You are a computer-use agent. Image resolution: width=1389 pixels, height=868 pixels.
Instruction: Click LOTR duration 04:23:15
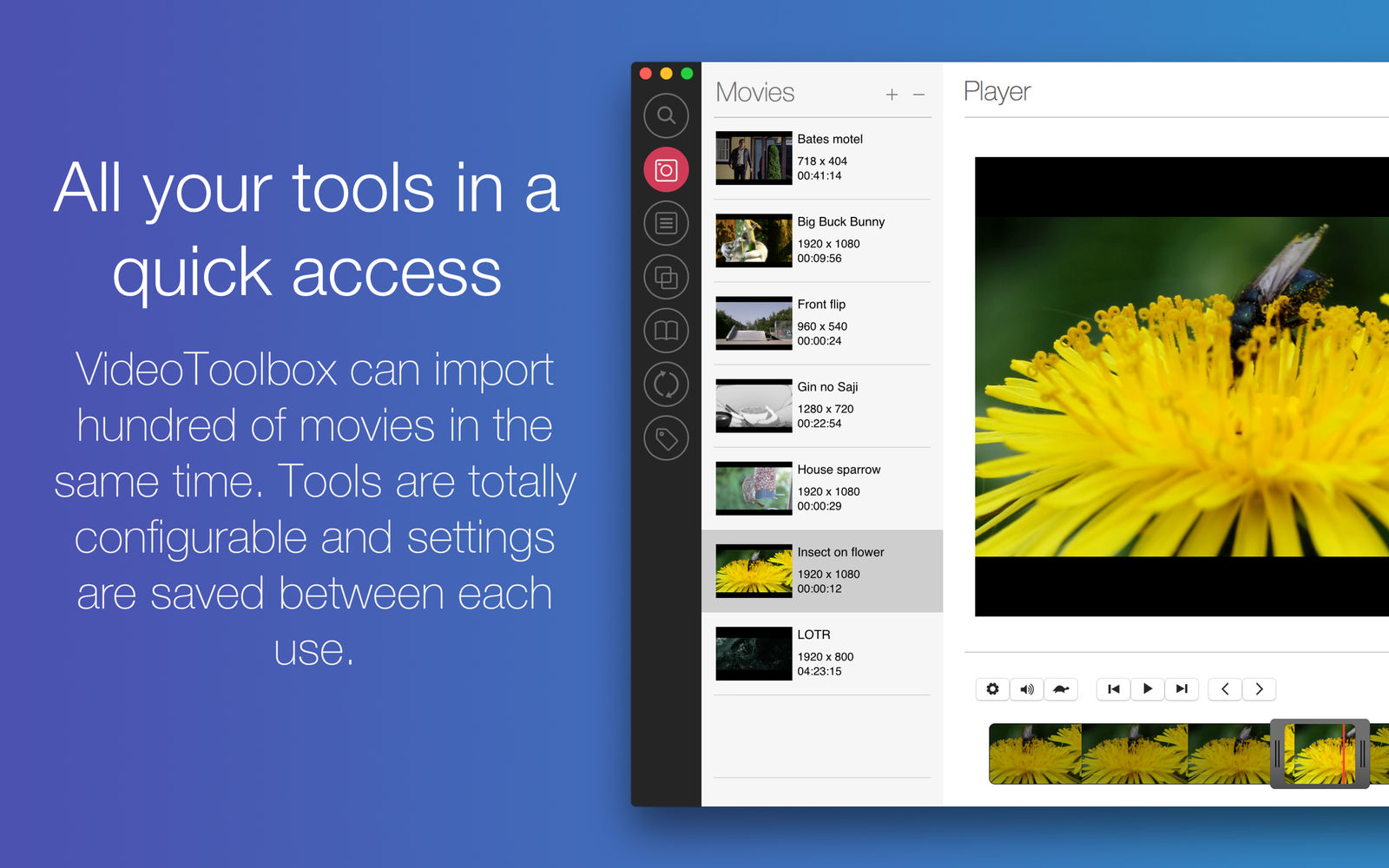pyautogui.click(x=819, y=671)
